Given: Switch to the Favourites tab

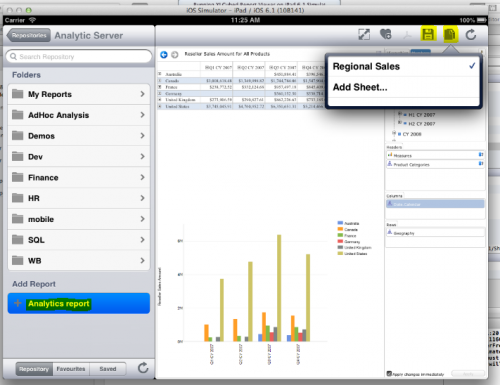Looking at the screenshot, I should tap(71, 369).
